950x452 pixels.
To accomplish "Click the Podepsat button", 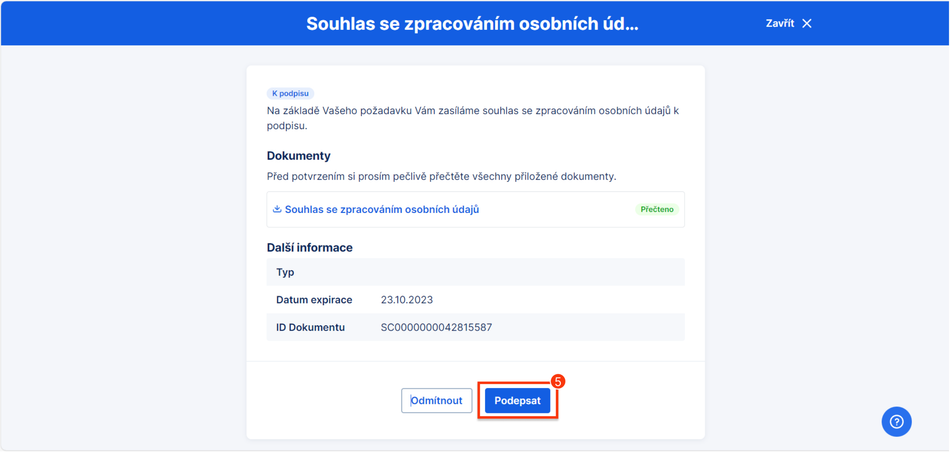I will tap(517, 400).
